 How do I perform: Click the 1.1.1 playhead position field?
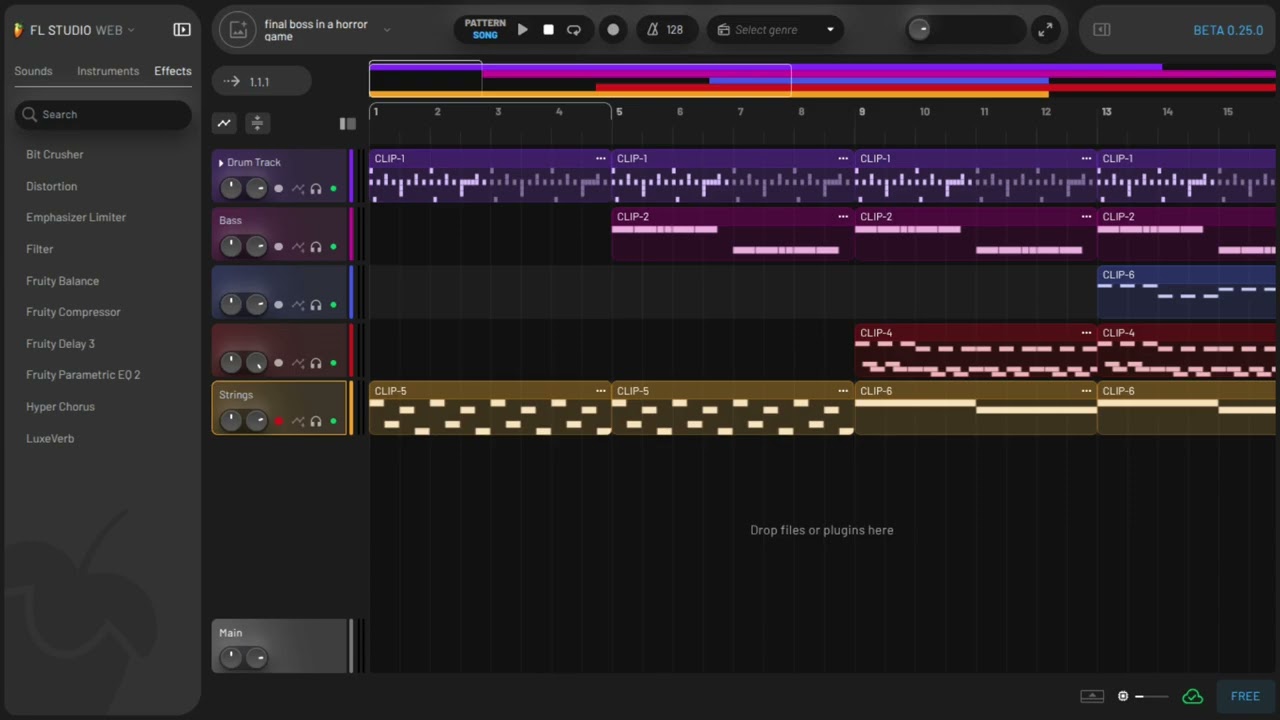click(261, 82)
